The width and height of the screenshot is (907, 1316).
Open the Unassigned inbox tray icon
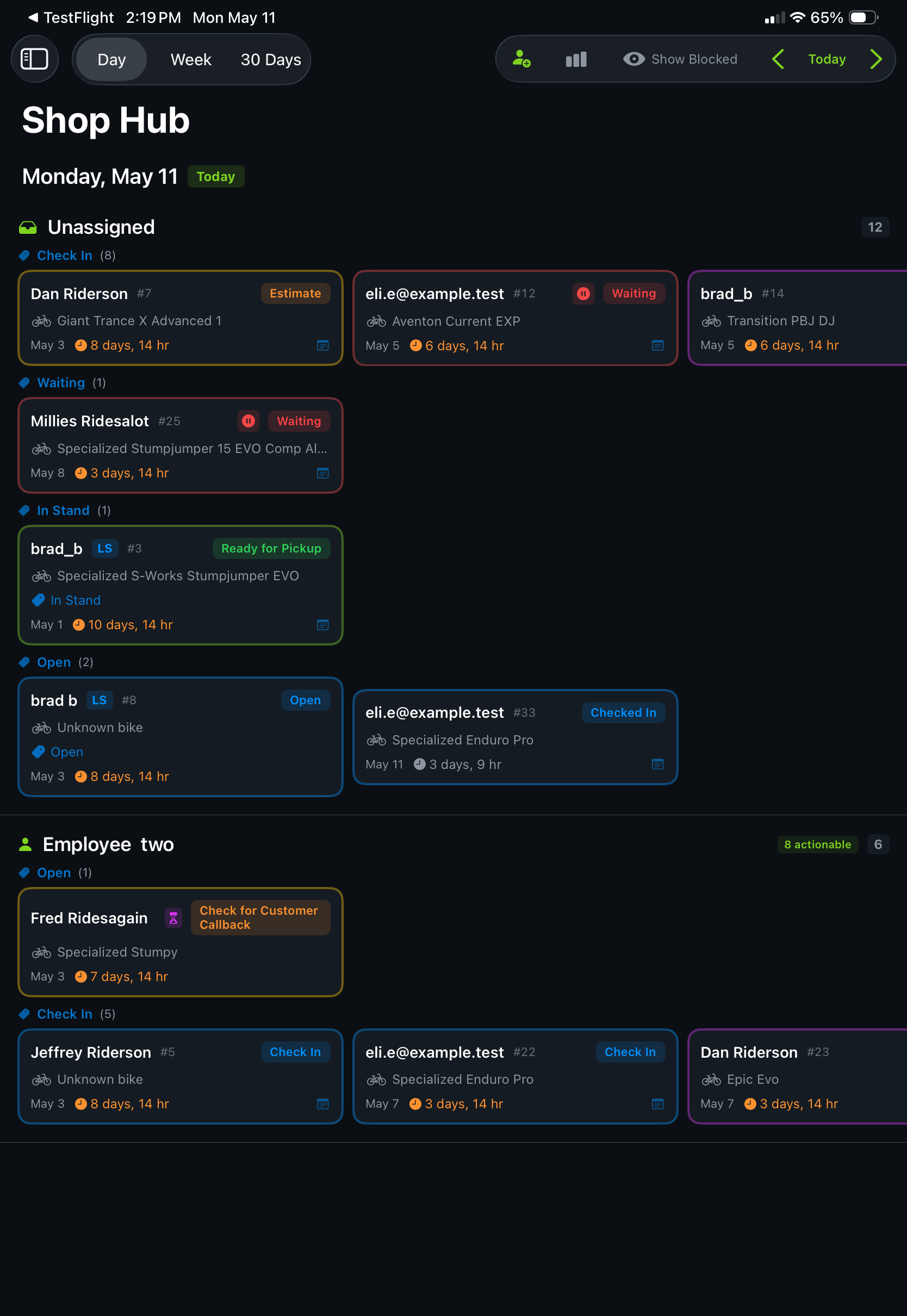tap(28, 227)
